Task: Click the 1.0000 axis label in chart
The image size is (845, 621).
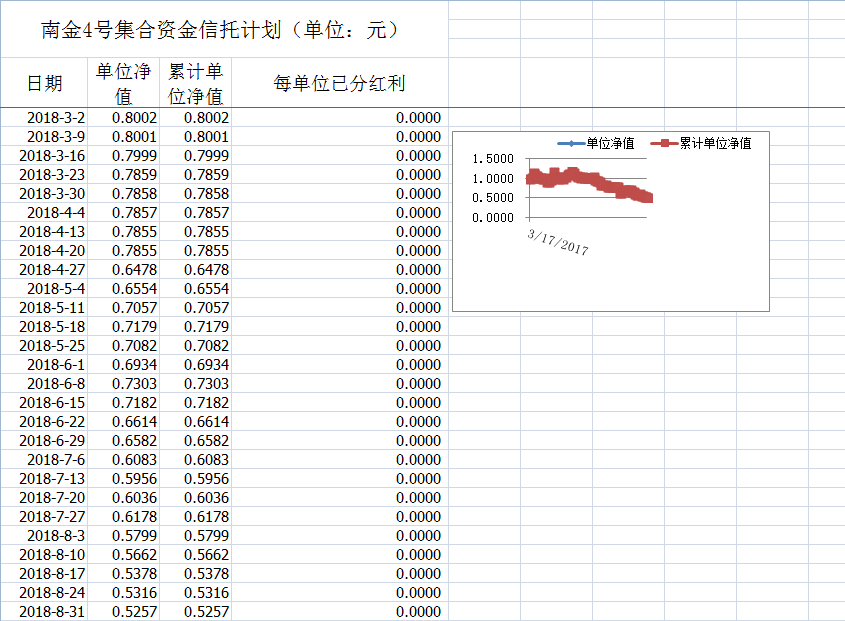Action: point(493,178)
